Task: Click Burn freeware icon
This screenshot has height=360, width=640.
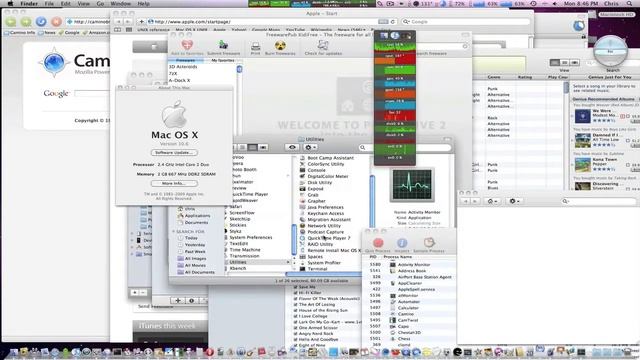Action: (x=280, y=48)
